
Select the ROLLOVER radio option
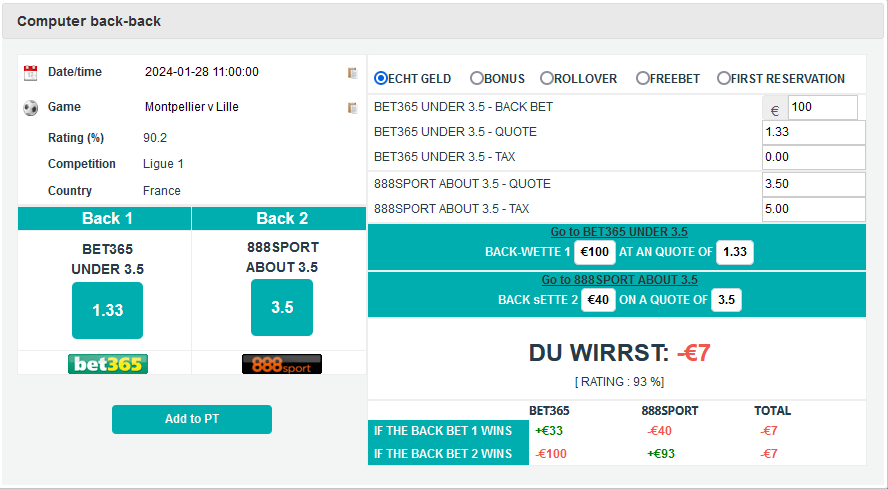coord(547,78)
